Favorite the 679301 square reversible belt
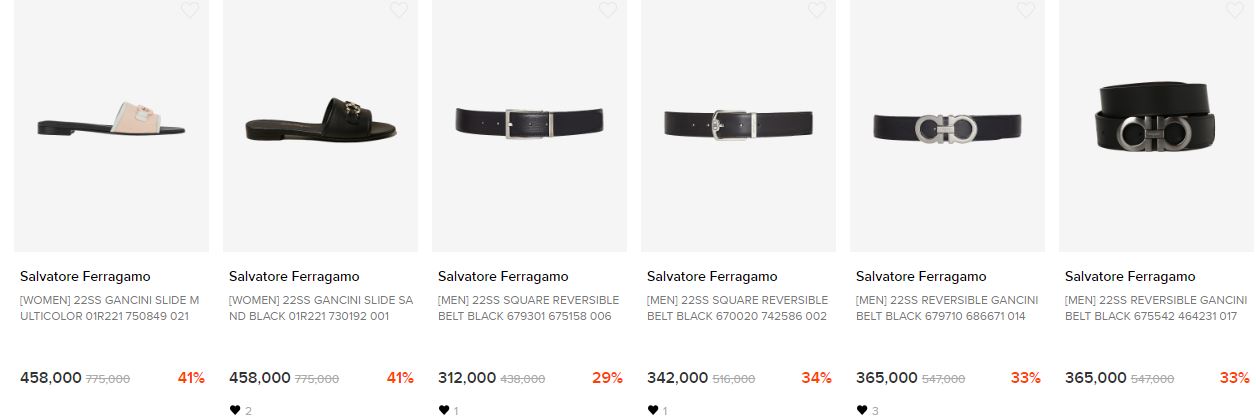Screen dimensions: 1256x419 (607, 10)
